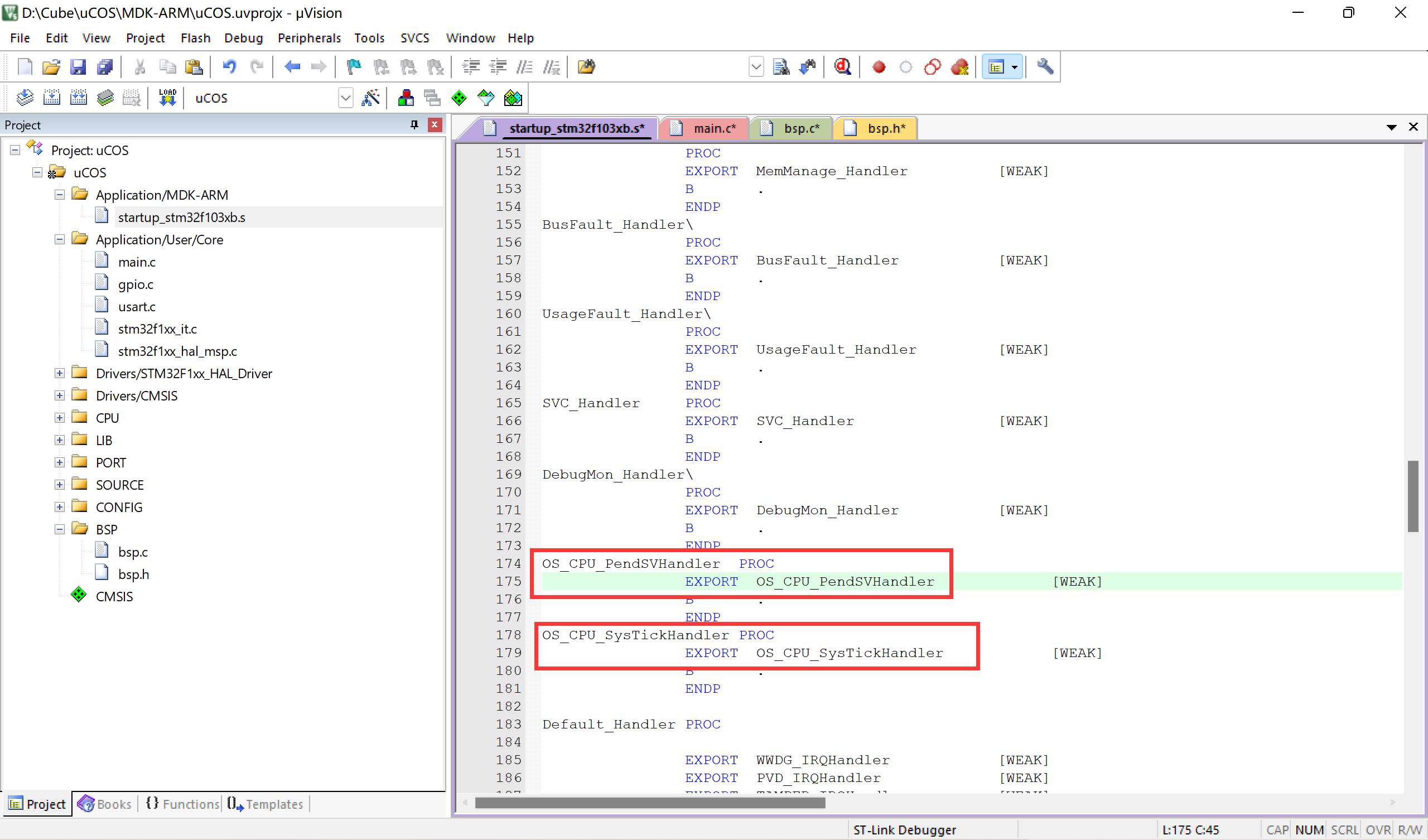Toggle a breakpoint on the current line
Image resolution: width=1428 pixels, height=840 pixels.
pos(880,66)
